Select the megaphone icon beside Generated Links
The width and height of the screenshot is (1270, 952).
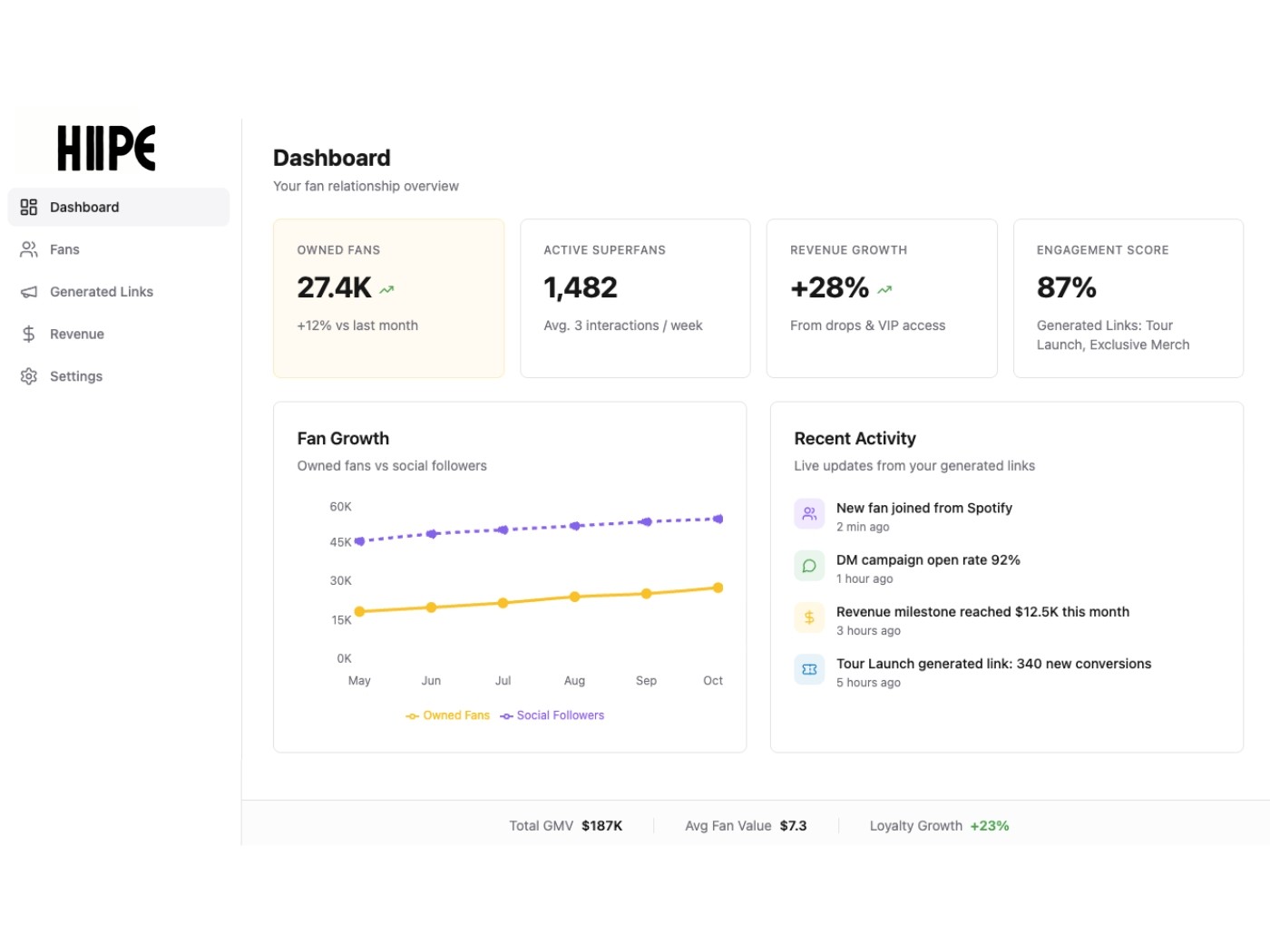(x=28, y=291)
